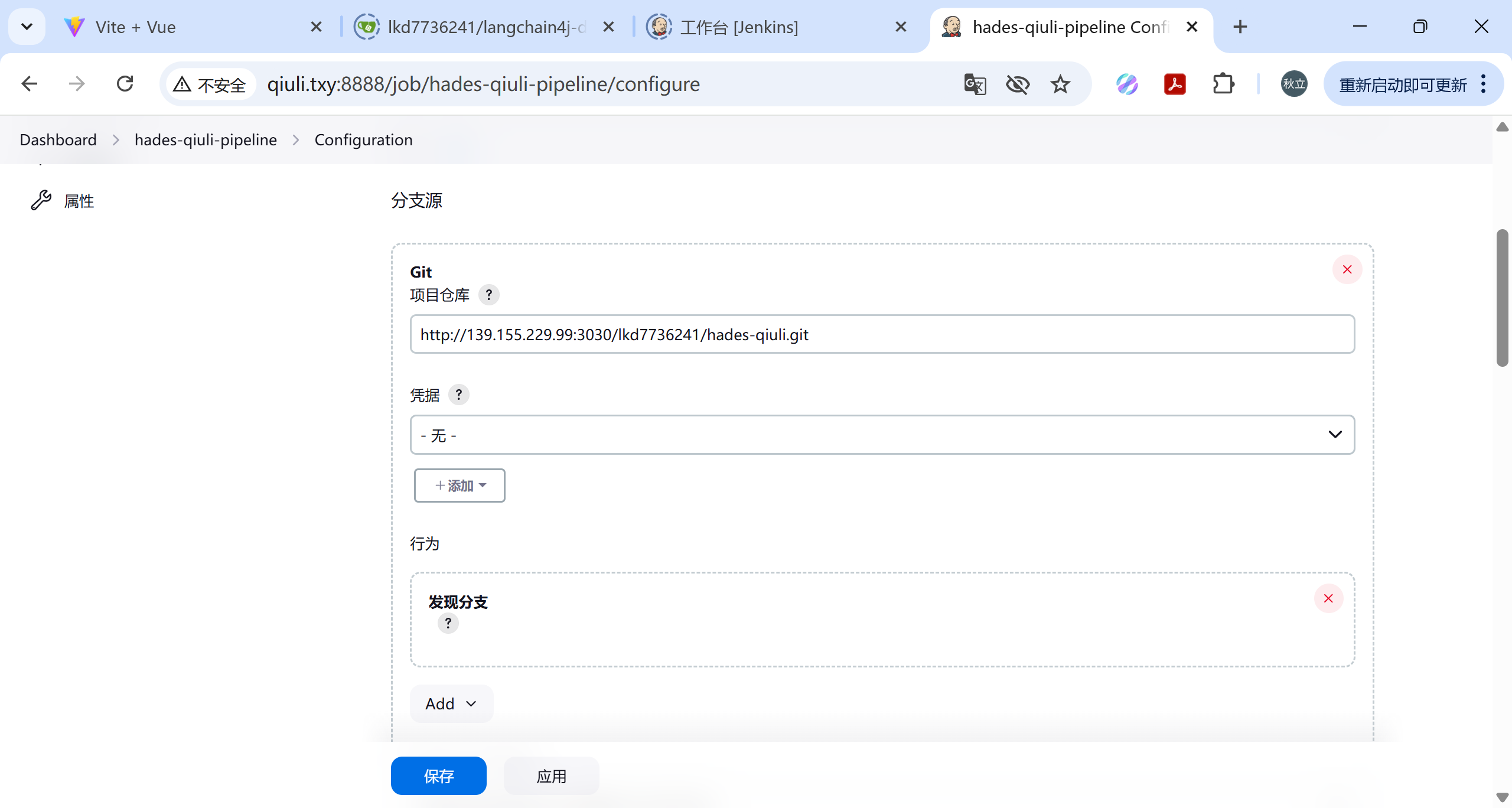
Task: Click the 应用 apply button
Action: pos(551,776)
